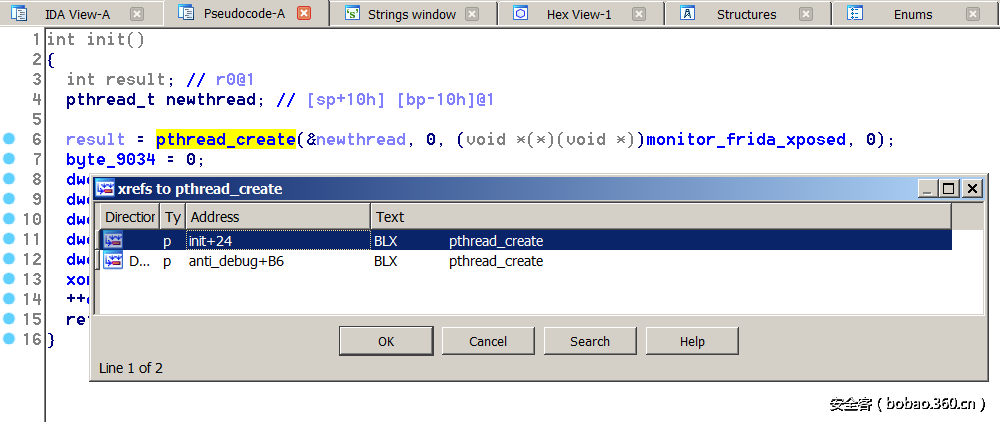Toggle breakpoint dot on line 16
The image size is (1000, 422).
[9, 339]
